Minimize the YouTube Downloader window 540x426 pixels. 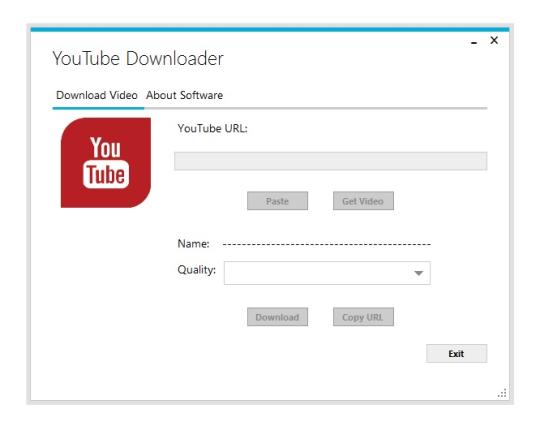click(x=474, y=42)
